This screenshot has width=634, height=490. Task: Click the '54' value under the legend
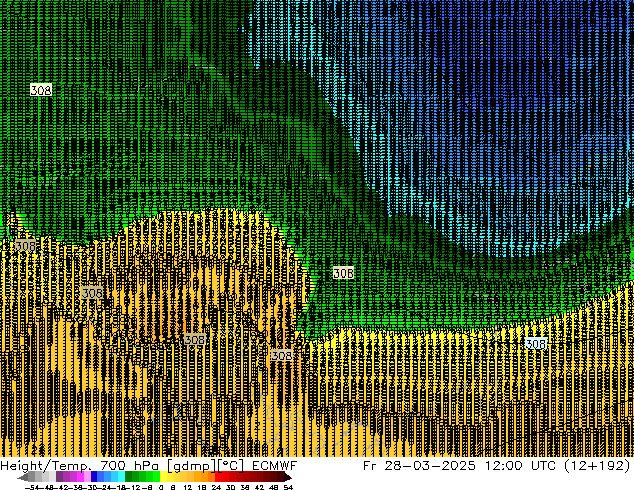(288, 487)
